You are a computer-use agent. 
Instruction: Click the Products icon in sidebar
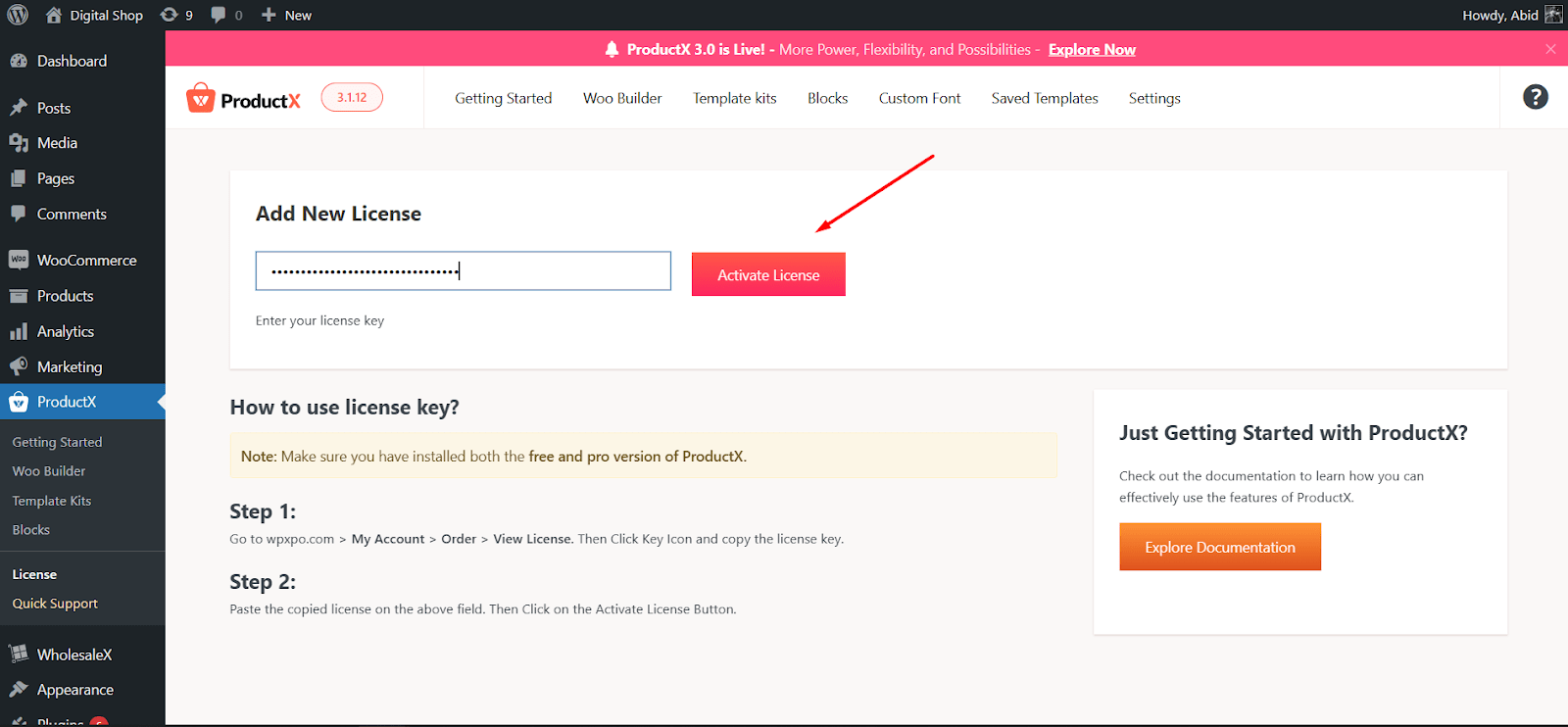coord(19,296)
